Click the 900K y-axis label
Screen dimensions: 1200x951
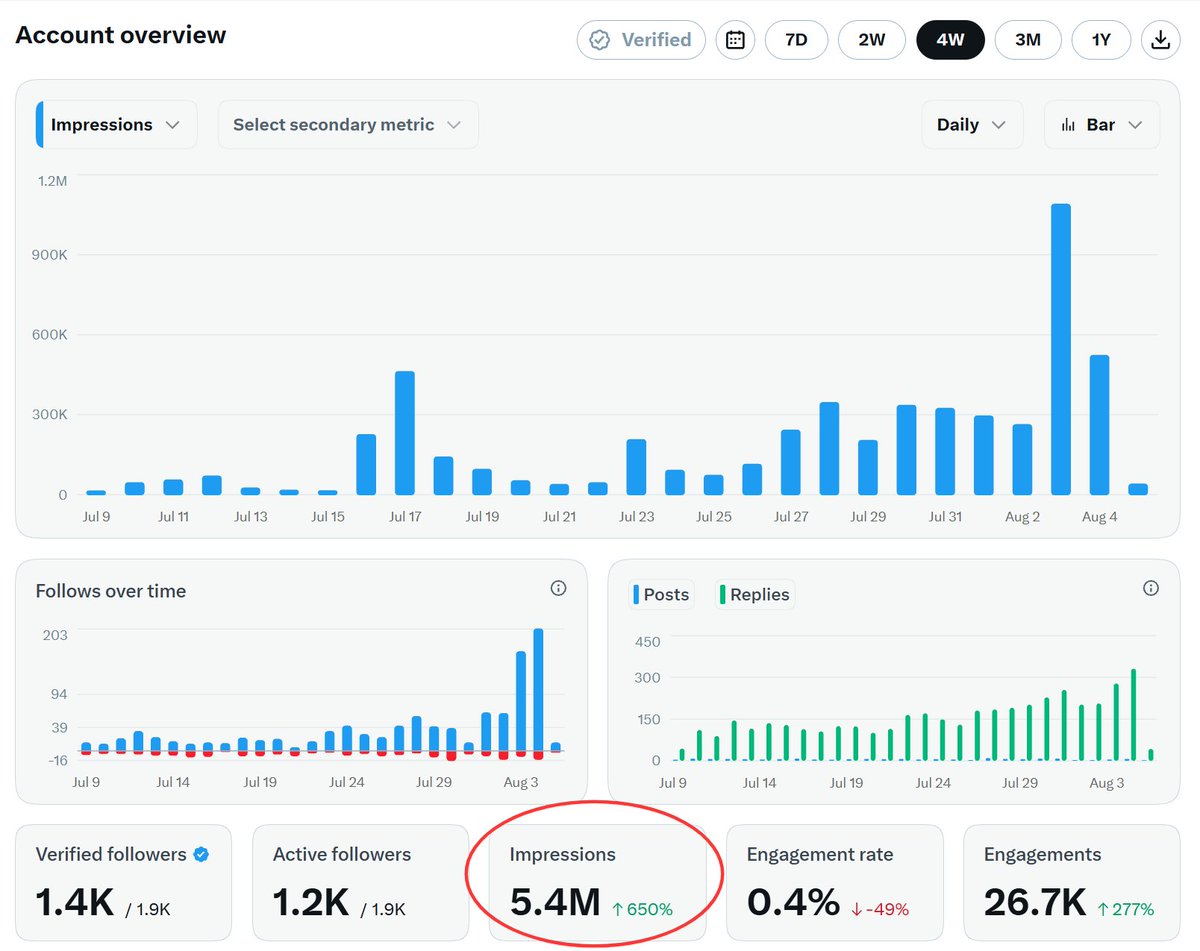point(49,255)
